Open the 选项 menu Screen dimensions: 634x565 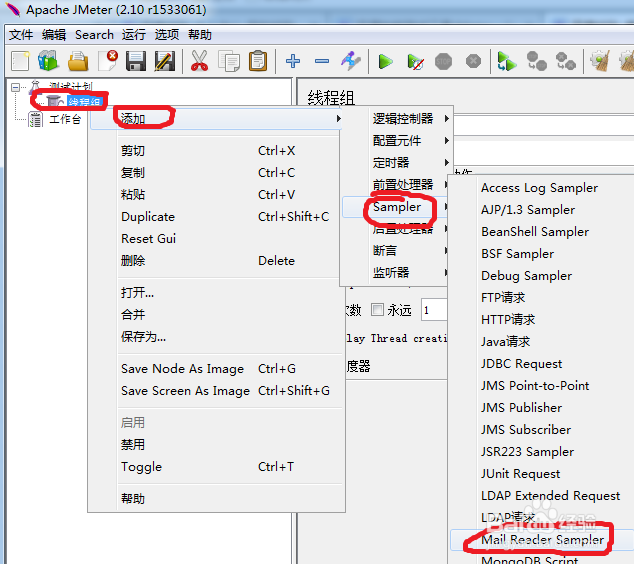coord(167,35)
